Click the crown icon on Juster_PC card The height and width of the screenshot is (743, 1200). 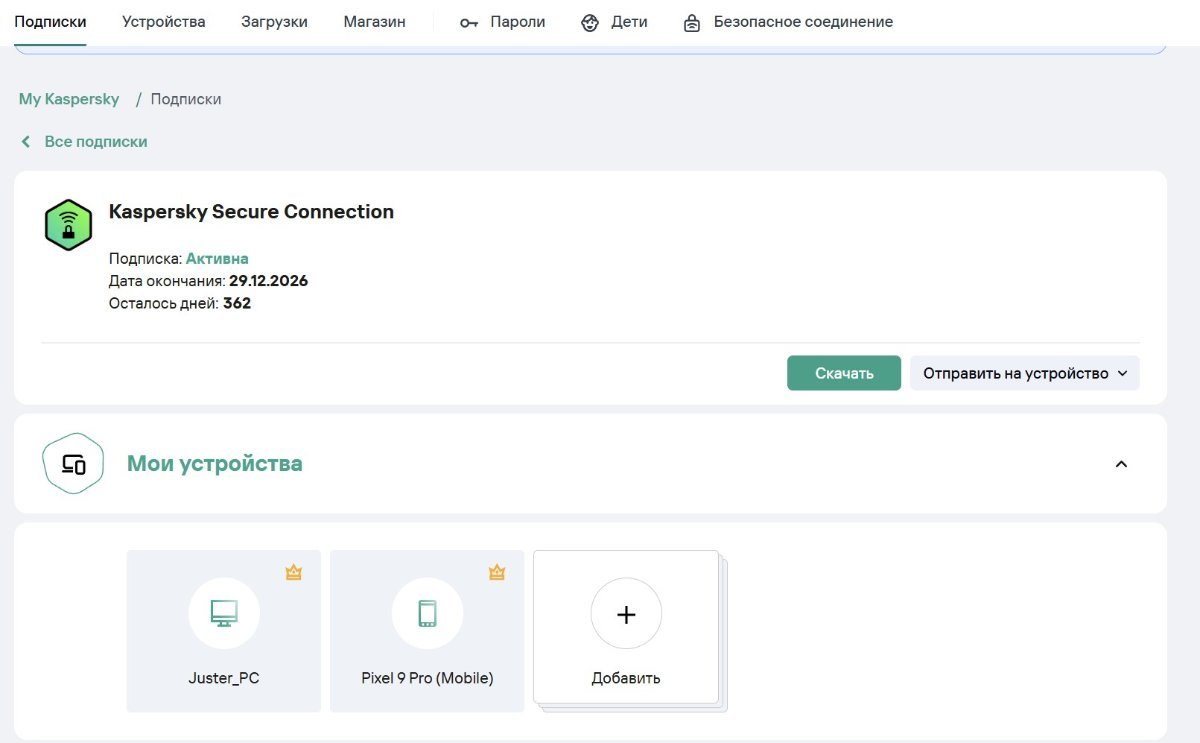click(293, 573)
